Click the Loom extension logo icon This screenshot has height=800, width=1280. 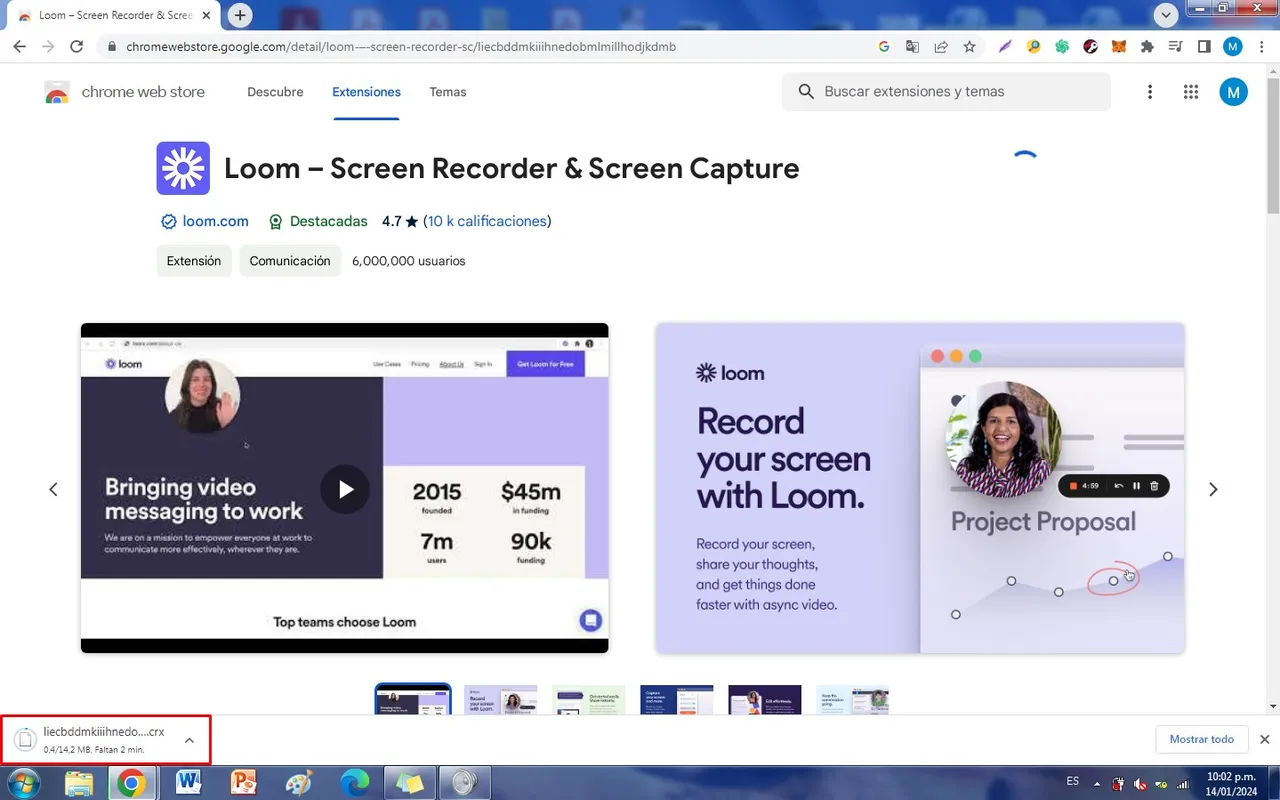click(x=183, y=168)
